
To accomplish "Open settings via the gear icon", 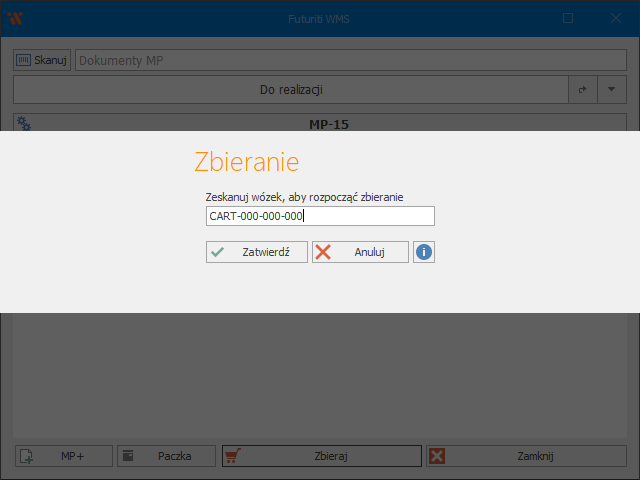I will click(24, 124).
